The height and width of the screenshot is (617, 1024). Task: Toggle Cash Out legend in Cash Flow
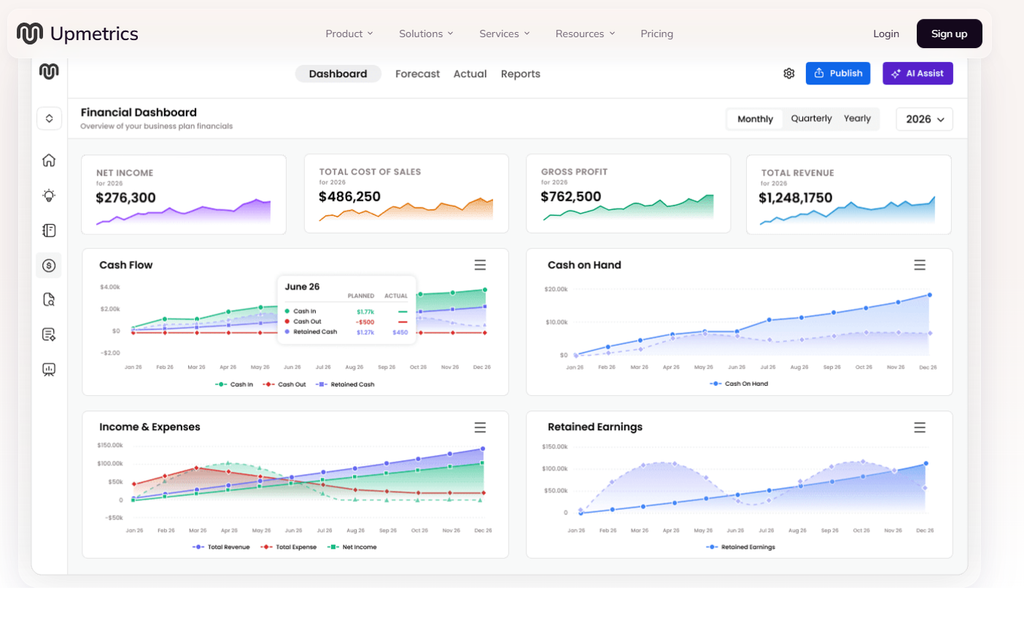point(284,385)
